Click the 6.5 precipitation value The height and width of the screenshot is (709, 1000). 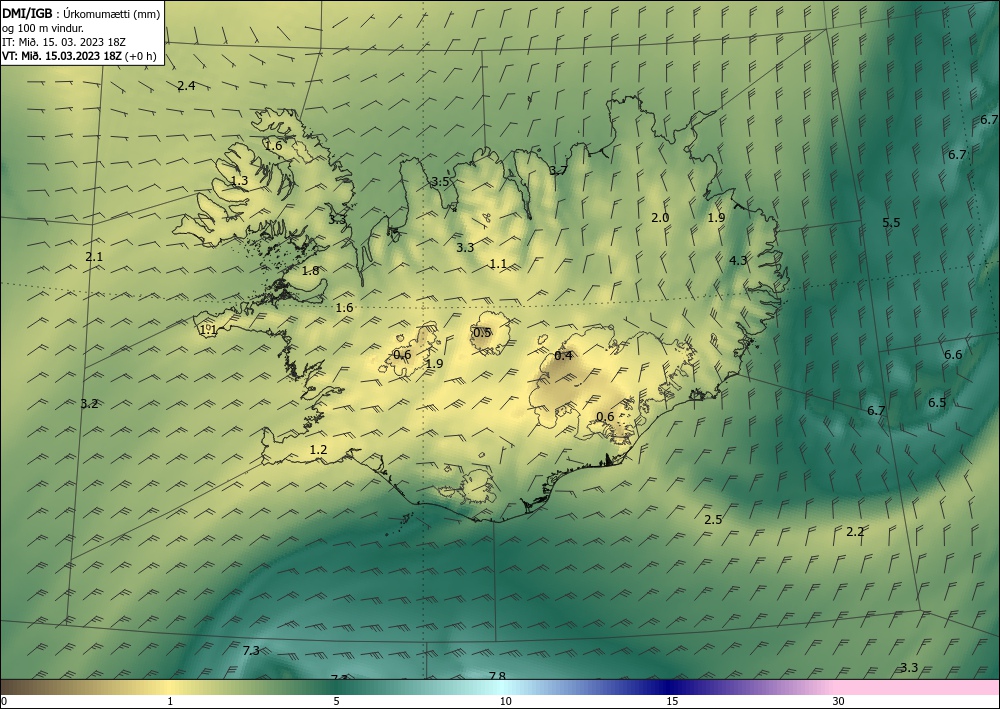tap(937, 402)
